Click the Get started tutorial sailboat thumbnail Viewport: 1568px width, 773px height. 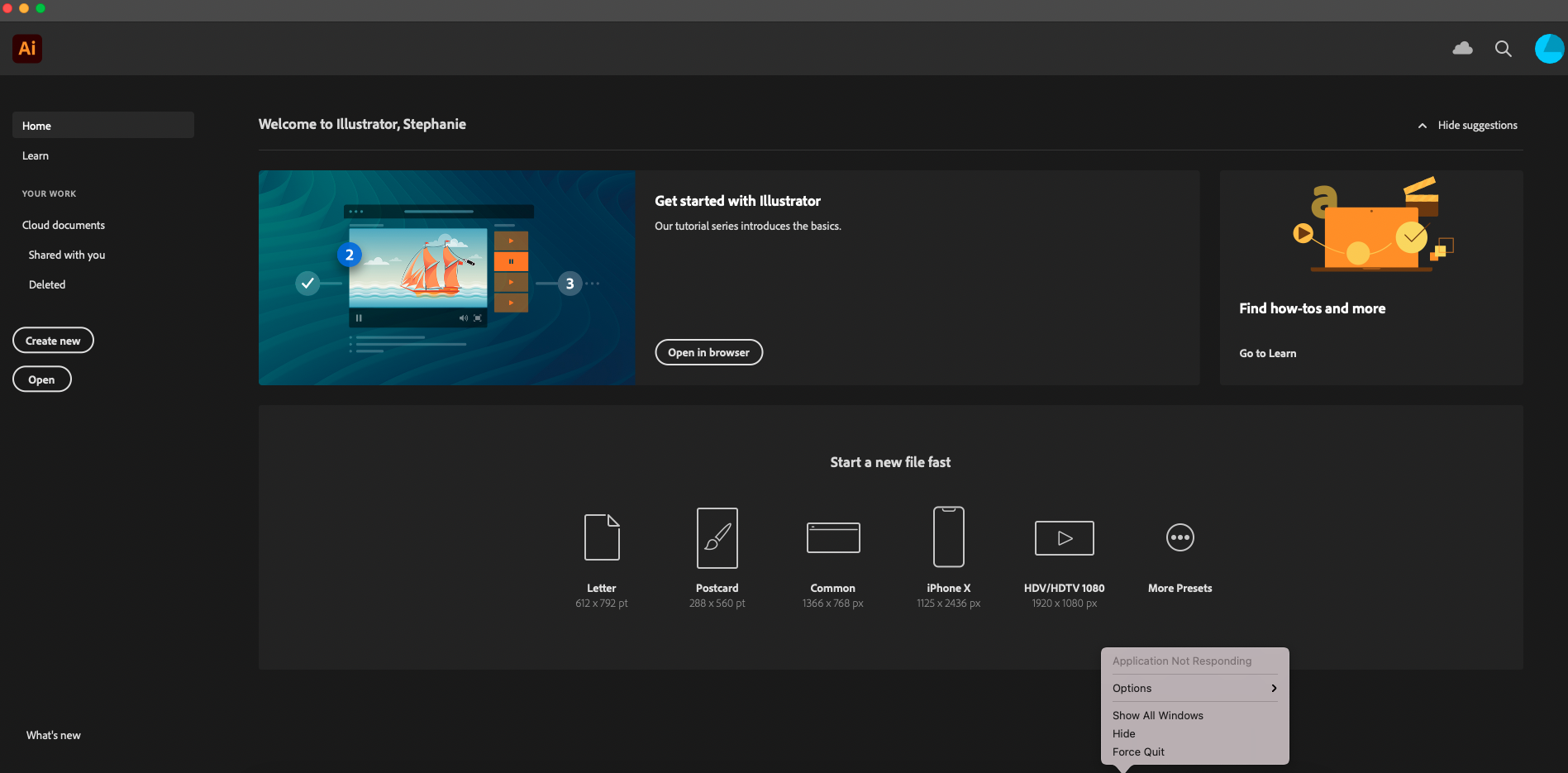[x=447, y=278]
